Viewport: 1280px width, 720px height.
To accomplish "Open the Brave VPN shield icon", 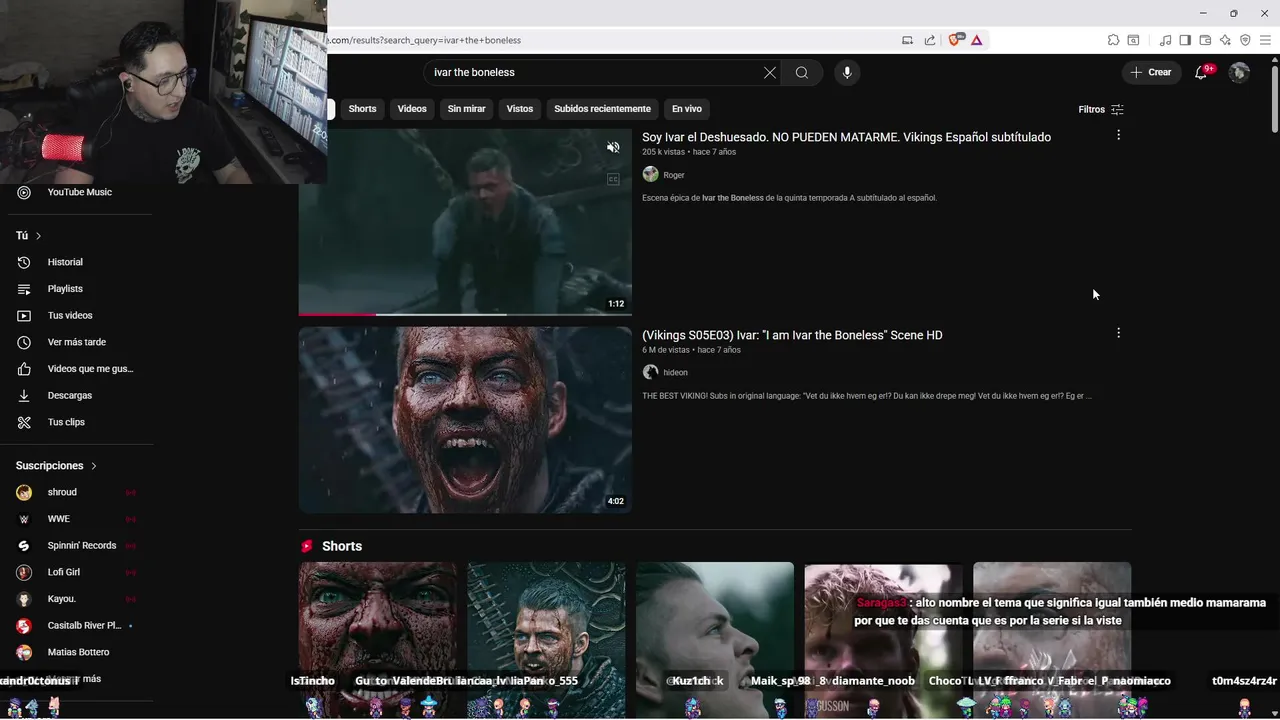I will (1245, 40).
